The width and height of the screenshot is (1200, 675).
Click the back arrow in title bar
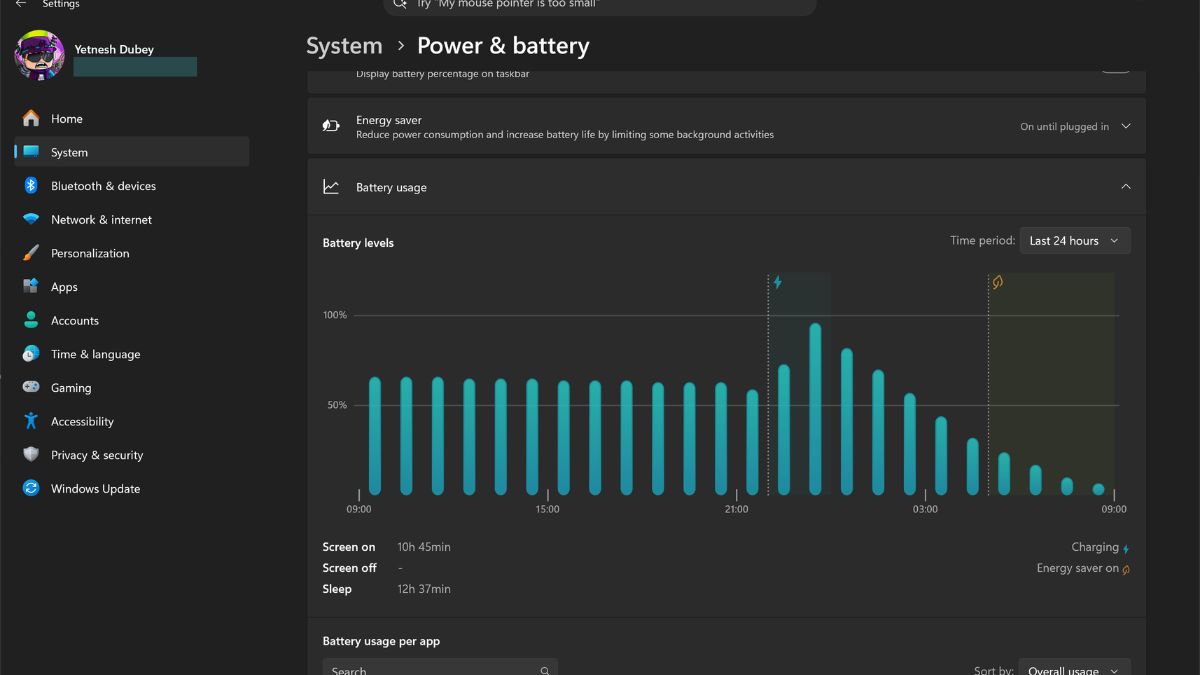(21, 5)
